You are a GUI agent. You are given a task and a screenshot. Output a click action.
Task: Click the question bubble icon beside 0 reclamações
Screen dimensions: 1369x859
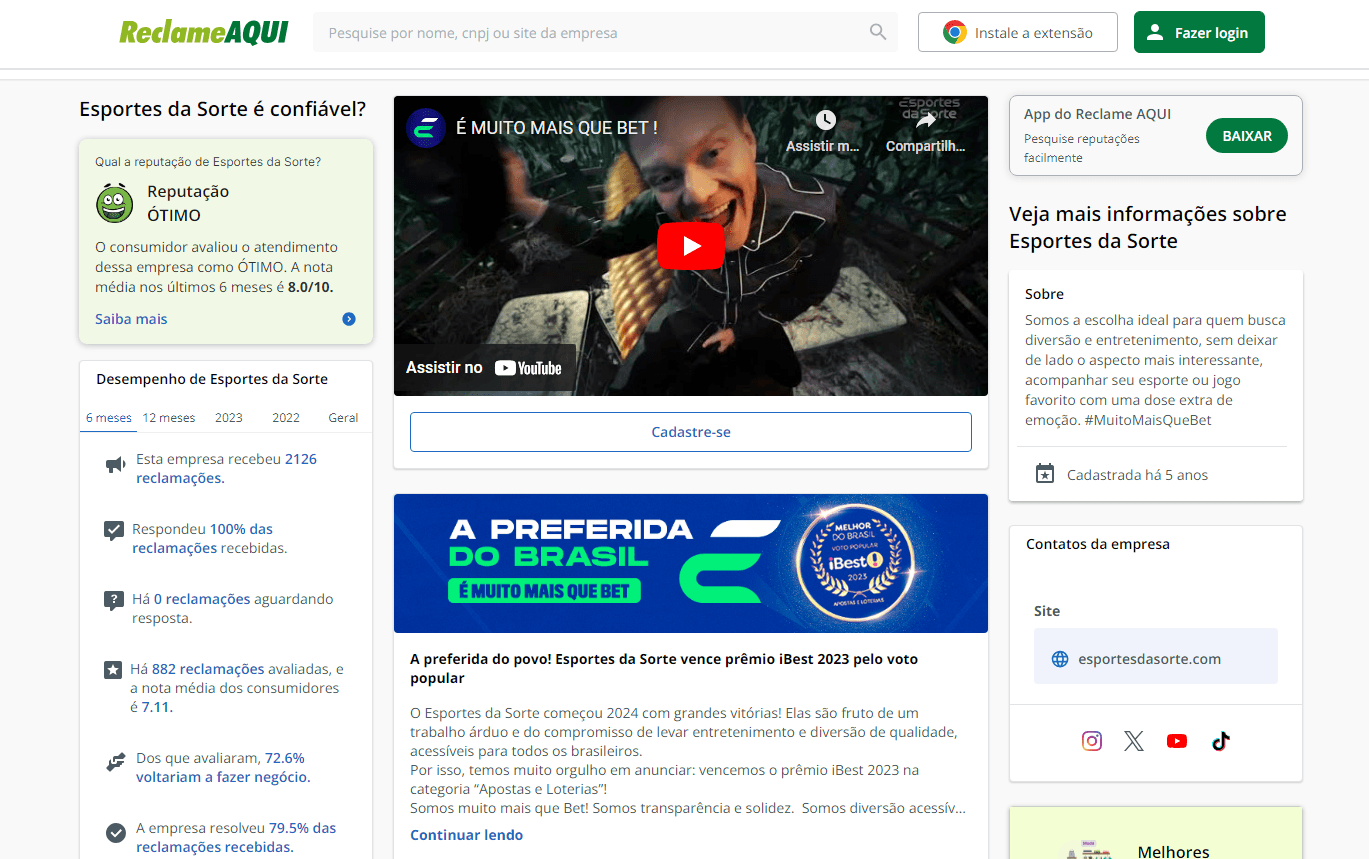coord(114,601)
